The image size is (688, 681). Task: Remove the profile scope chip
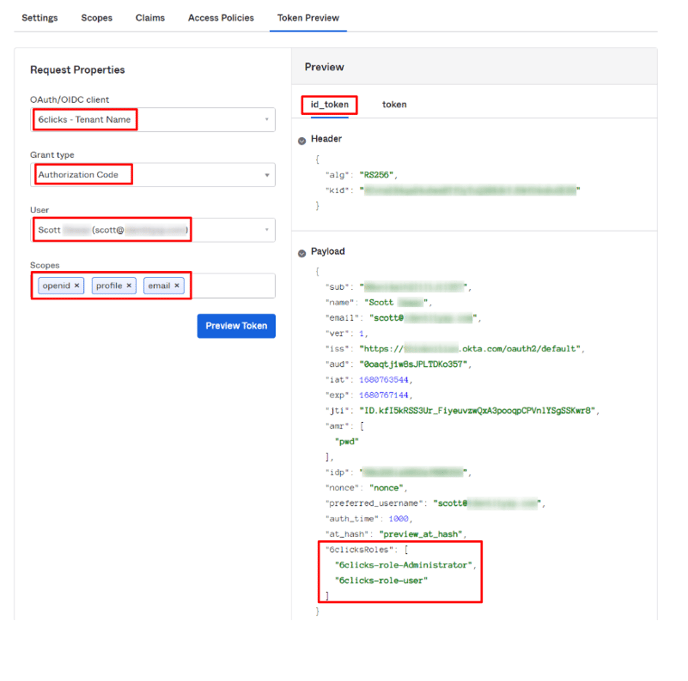129,285
